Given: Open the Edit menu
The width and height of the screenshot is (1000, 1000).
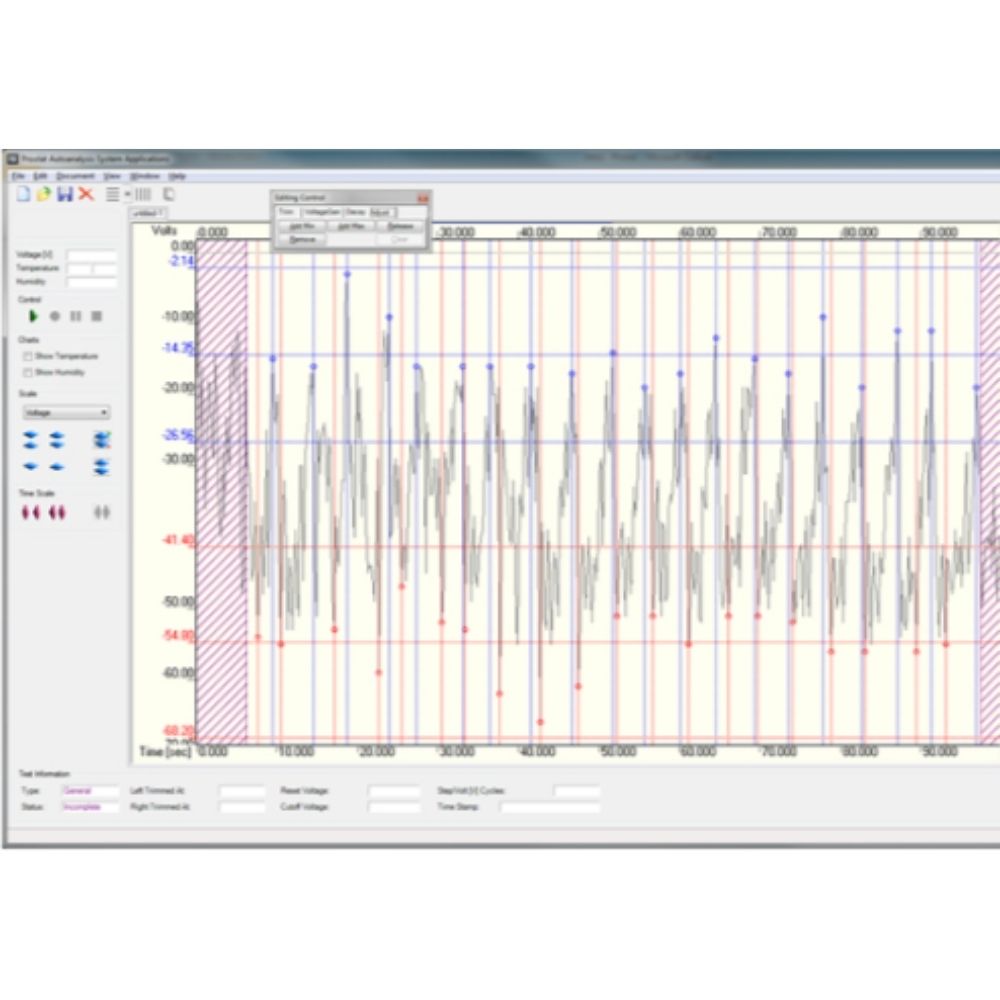Looking at the screenshot, I should click(x=40, y=176).
